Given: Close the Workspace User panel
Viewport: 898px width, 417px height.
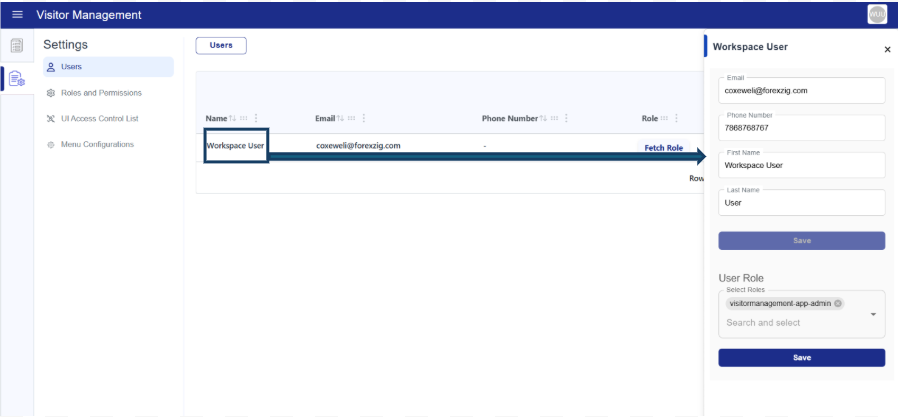Looking at the screenshot, I should (887, 49).
